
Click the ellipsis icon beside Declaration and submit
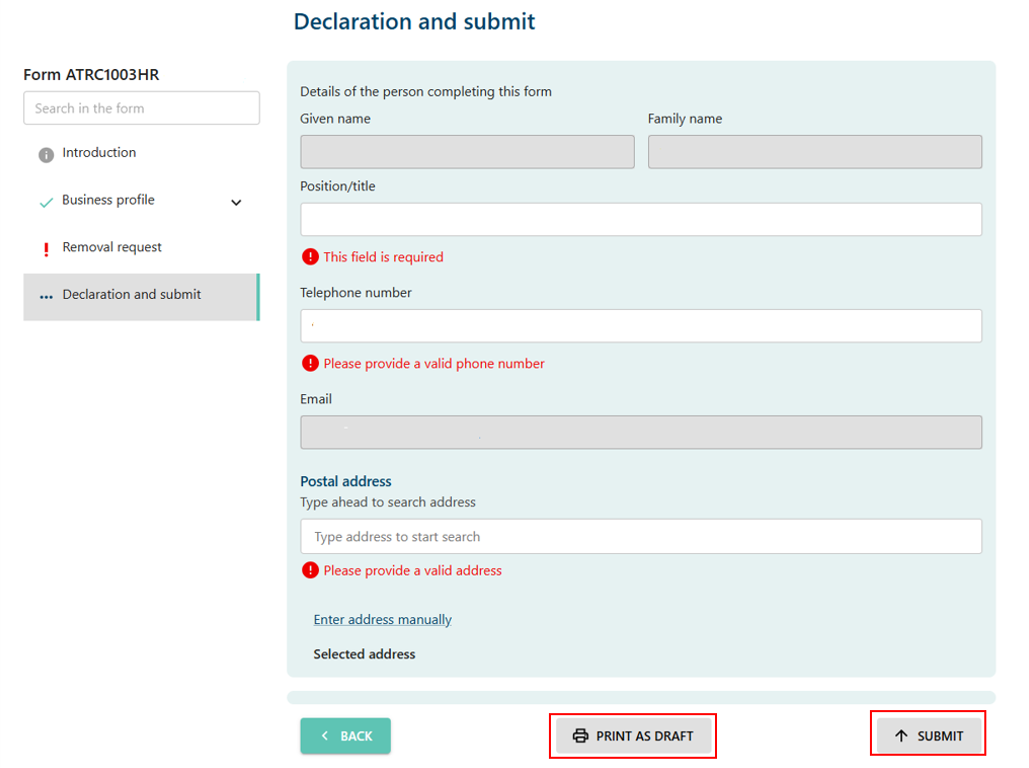point(46,296)
